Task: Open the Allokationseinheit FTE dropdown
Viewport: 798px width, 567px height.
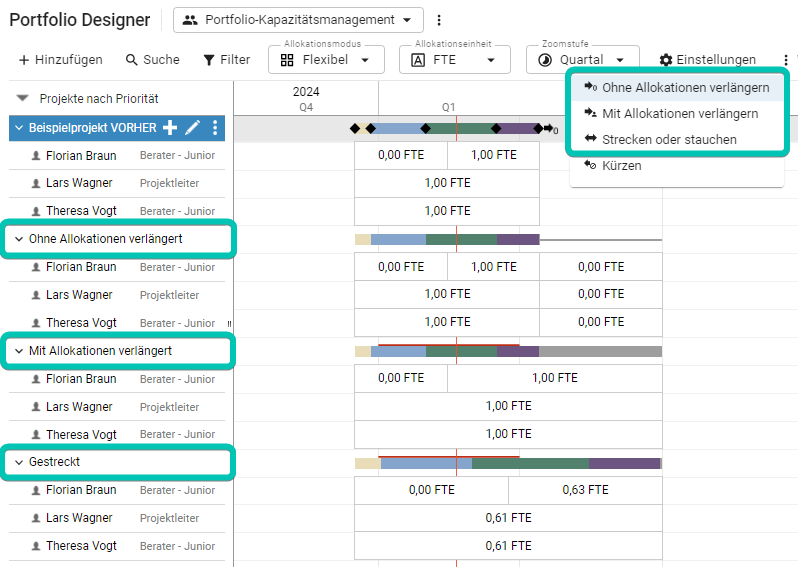Action: click(454, 60)
